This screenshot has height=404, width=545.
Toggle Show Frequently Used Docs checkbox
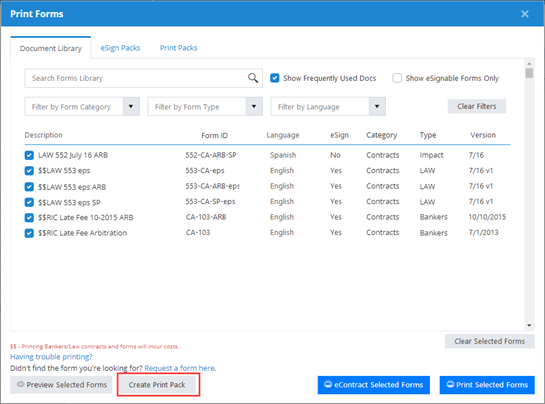click(275, 78)
